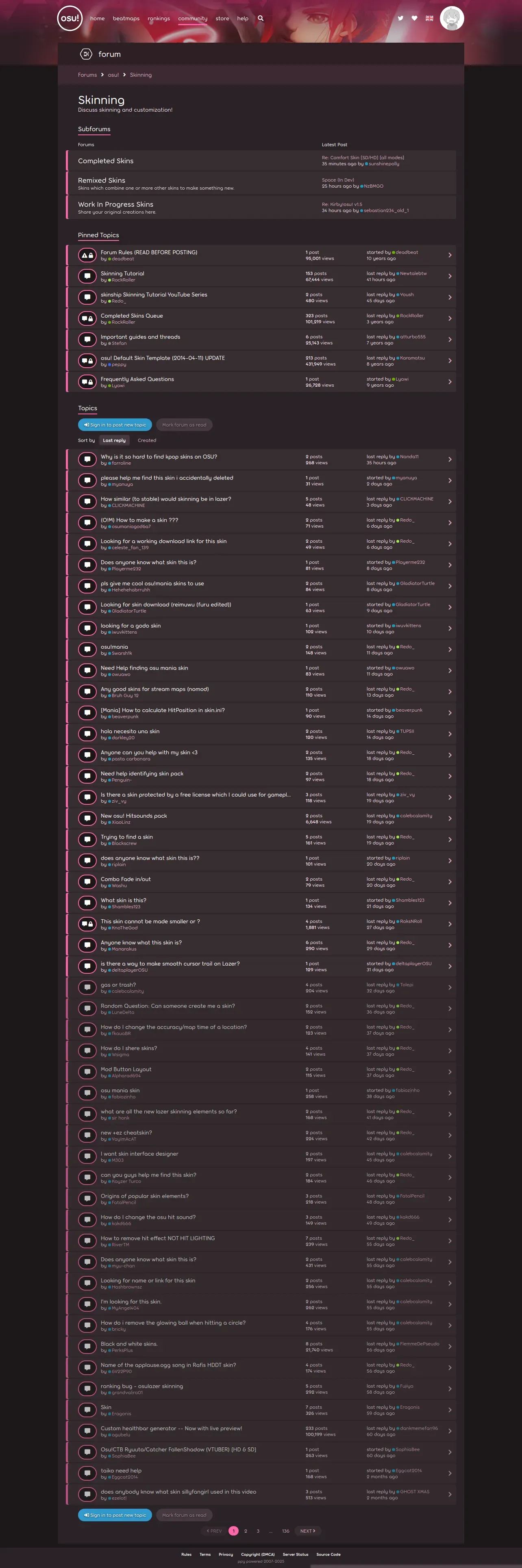Click the osu! Default Skin Template topic icon

(88, 361)
